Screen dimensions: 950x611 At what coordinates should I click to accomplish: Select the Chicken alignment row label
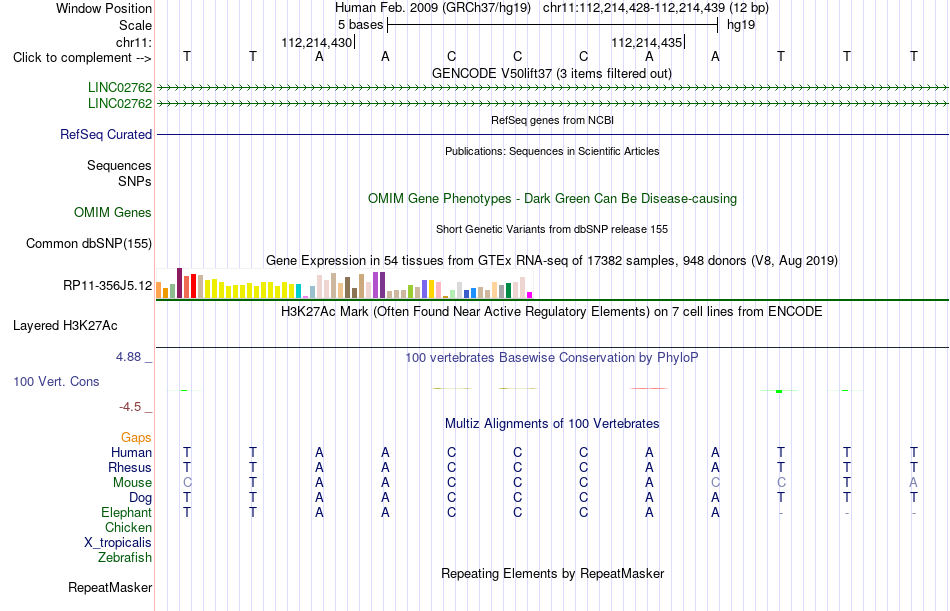click(x=128, y=528)
